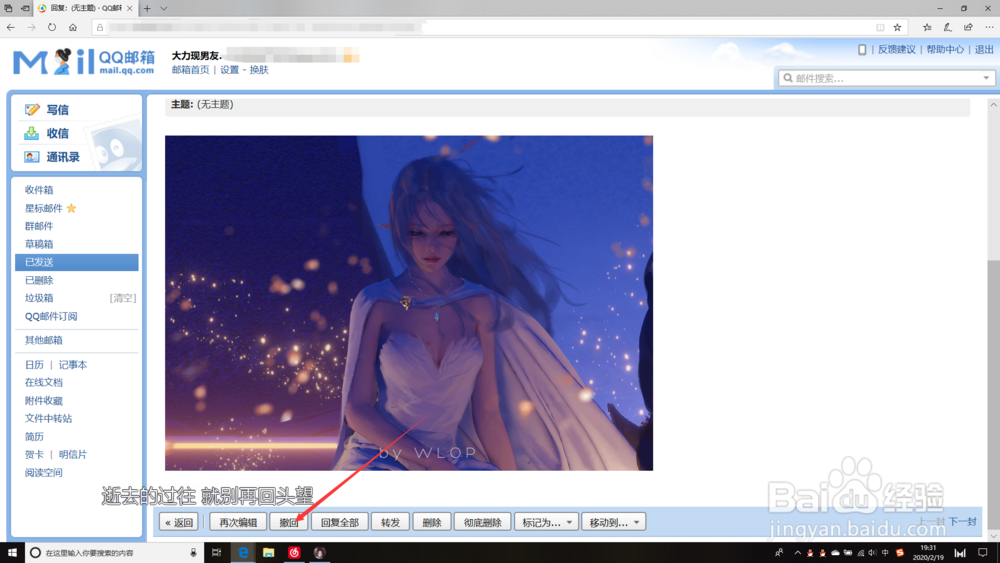Open 已删除 folder
Screen dimensions: 1000x563
(x=39, y=280)
